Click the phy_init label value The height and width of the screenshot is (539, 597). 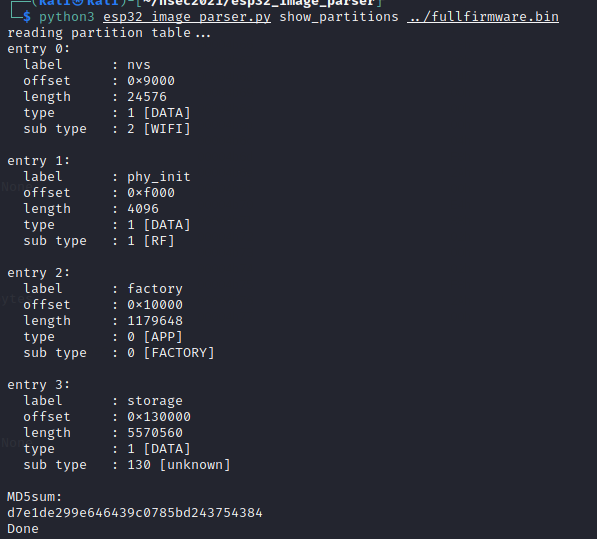coord(159,177)
